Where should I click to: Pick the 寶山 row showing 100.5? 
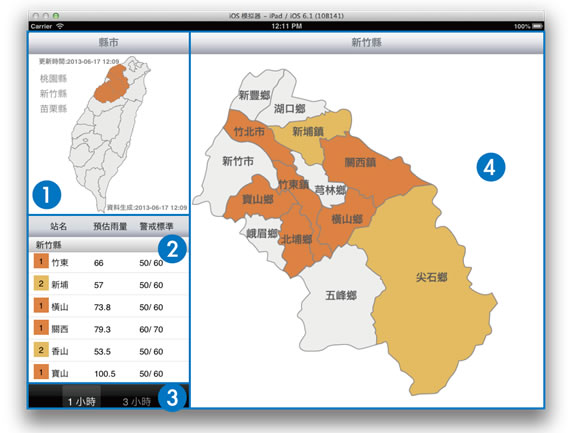coord(109,373)
